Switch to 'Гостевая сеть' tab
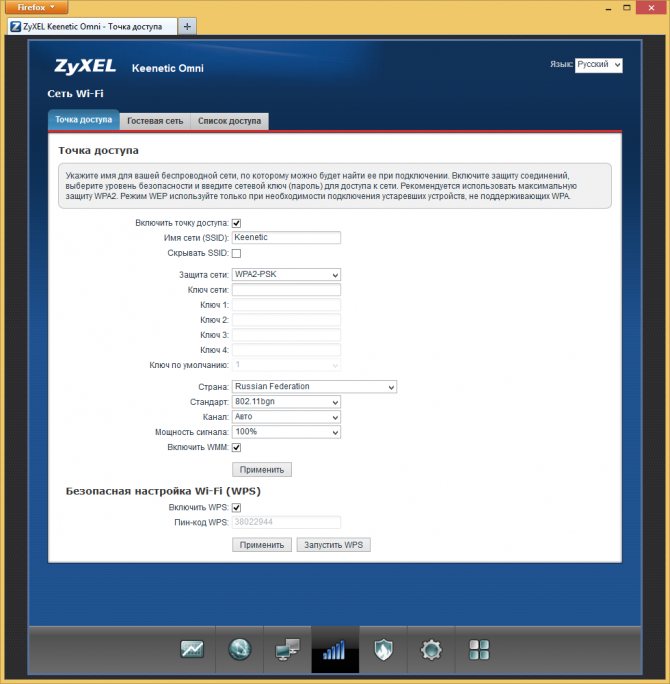The width and height of the screenshot is (670, 684). pyautogui.click(x=155, y=121)
